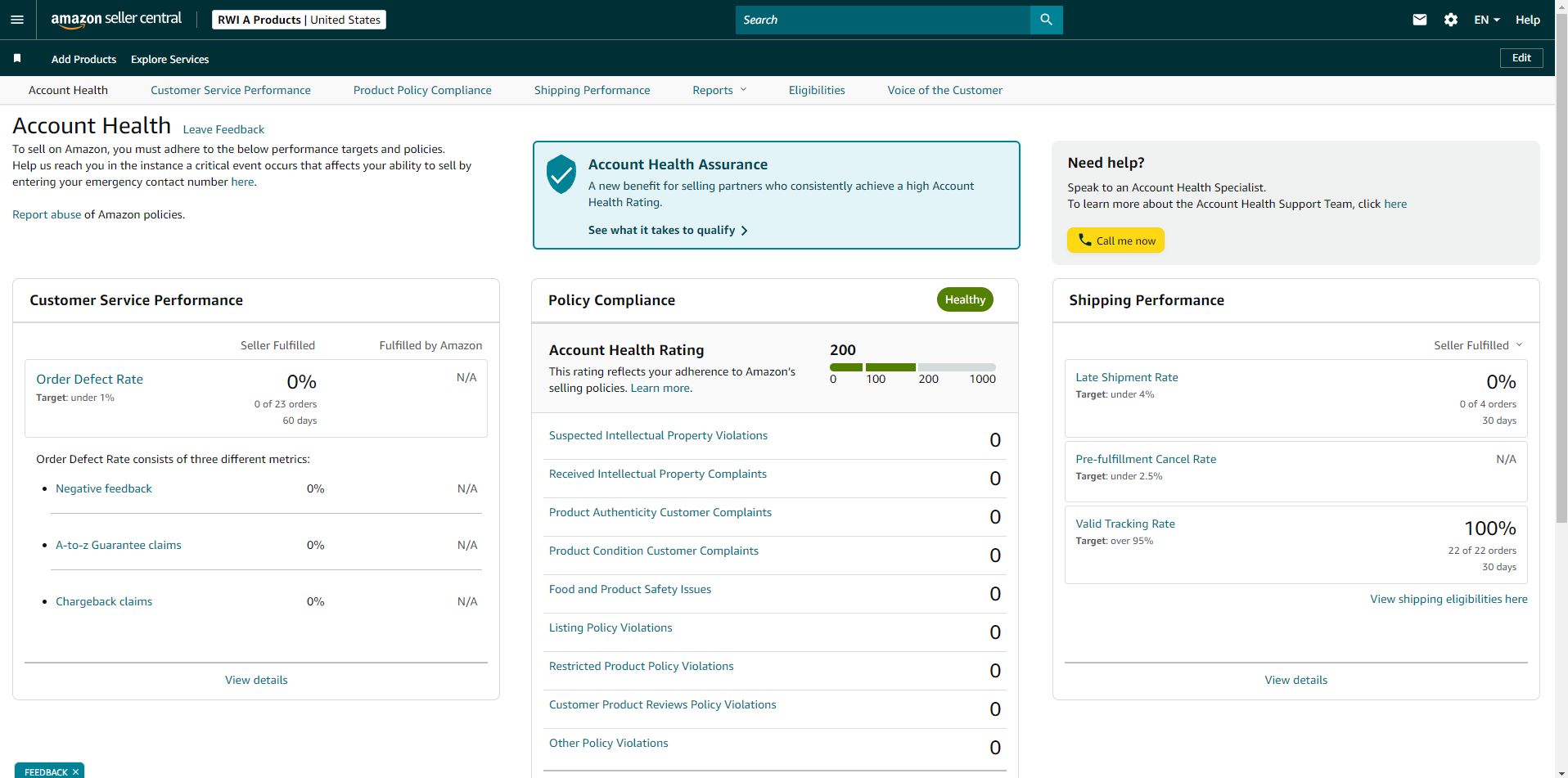Screen dimensions: 1568x778
Task: Click the search magnifier button
Action: click(x=1046, y=20)
